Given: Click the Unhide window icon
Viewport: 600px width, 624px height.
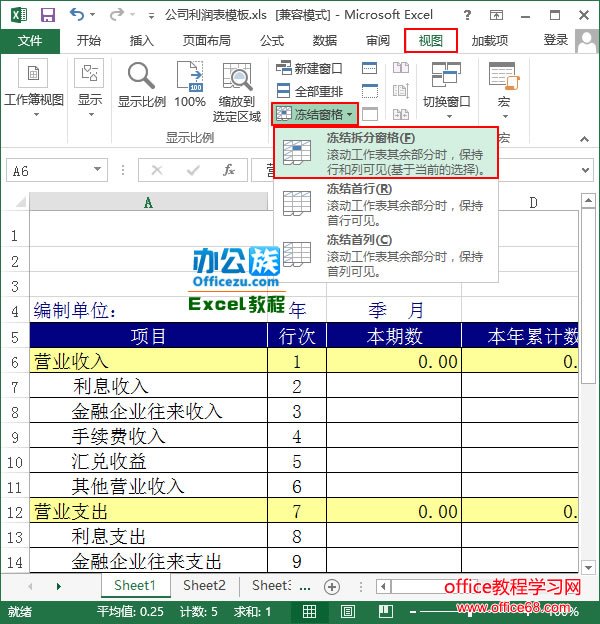Looking at the screenshot, I should [370, 114].
